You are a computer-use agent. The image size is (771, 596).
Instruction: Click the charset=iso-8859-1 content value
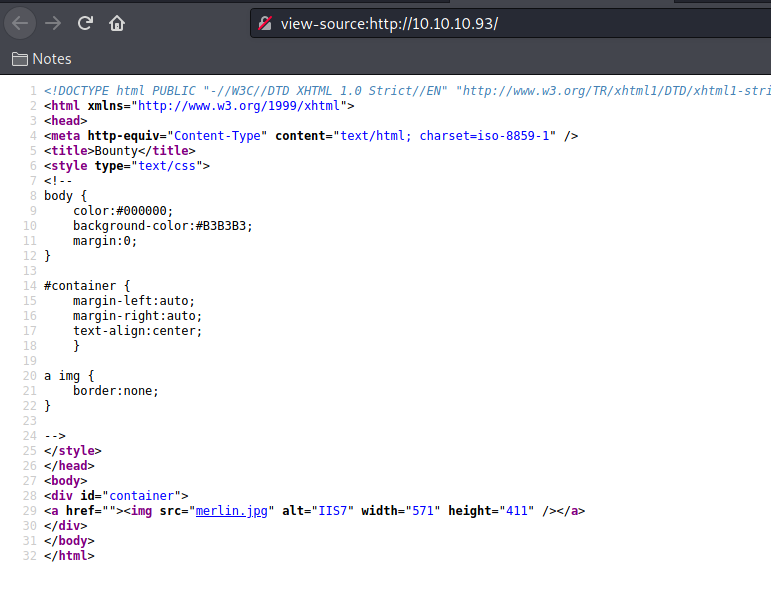click(484, 136)
